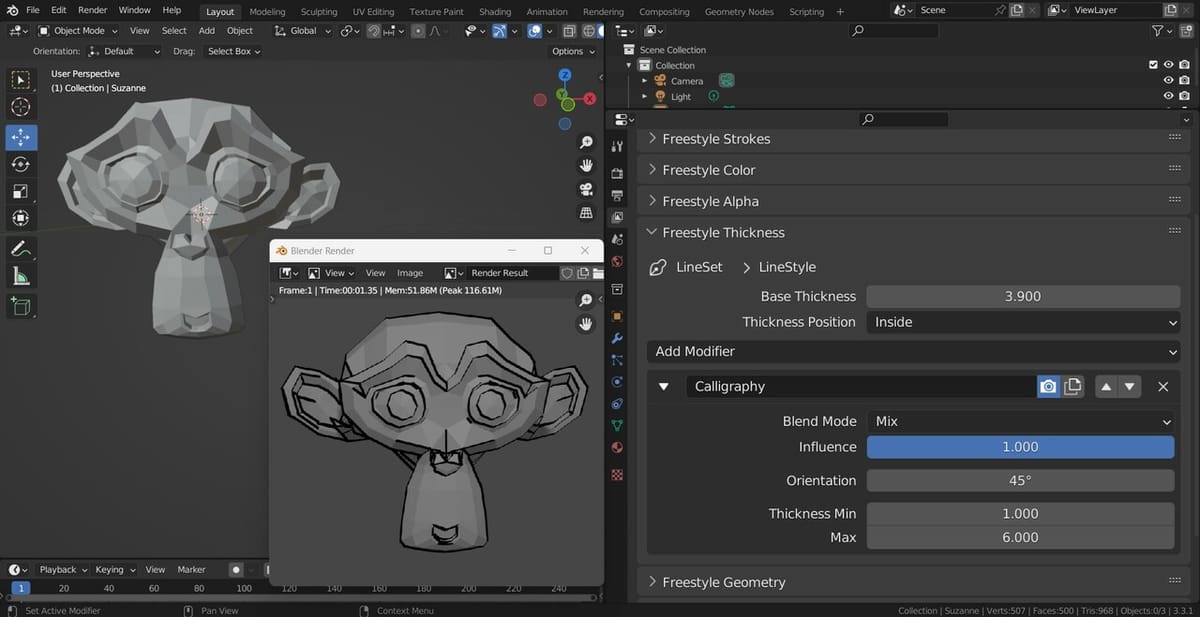Click the 3D viewport pan hand icon
The image size is (1200, 617).
pyautogui.click(x=586, y=166)
